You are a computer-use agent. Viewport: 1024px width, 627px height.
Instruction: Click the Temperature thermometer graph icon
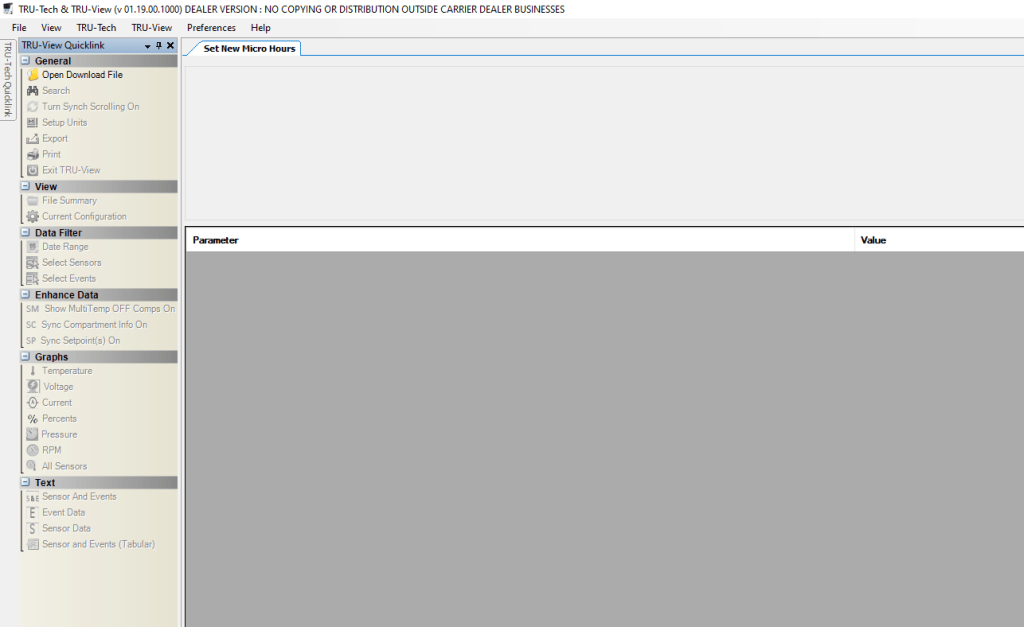click(33, 371)
